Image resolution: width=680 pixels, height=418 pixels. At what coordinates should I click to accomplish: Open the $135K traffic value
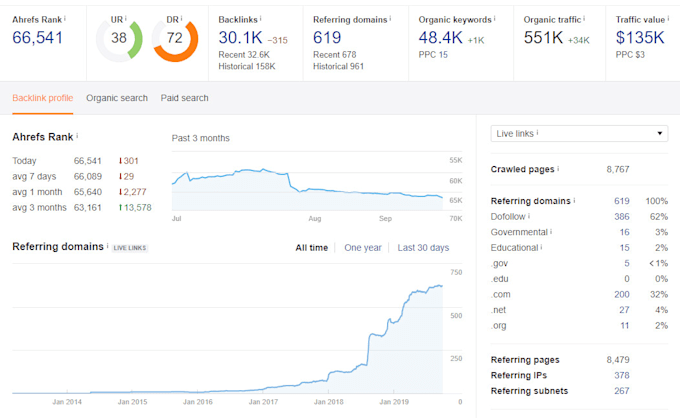(x=640, y=38)
